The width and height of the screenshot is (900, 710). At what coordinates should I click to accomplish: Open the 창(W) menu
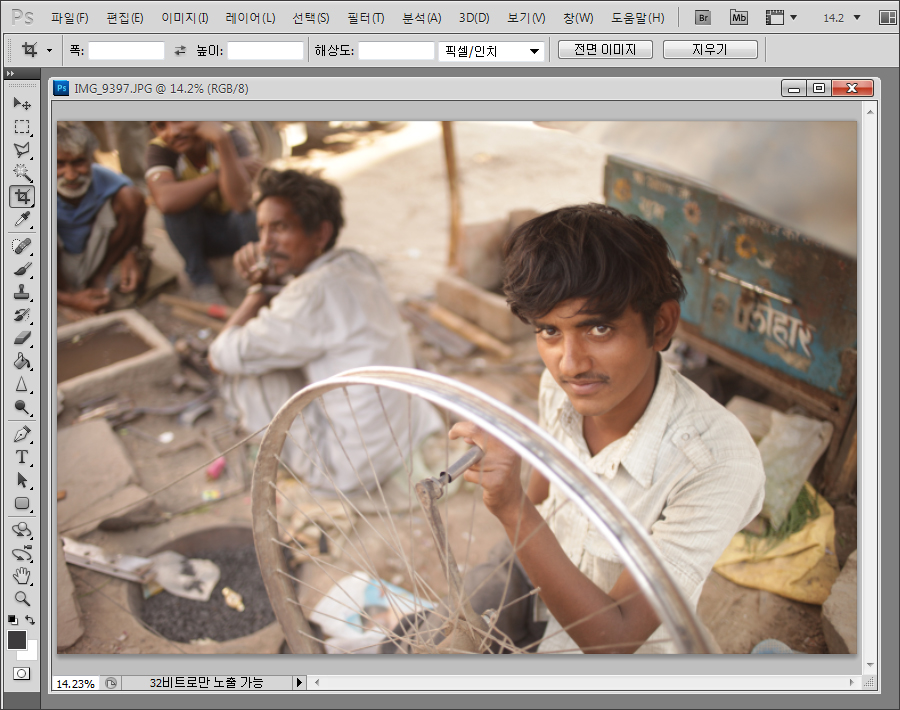578,18
